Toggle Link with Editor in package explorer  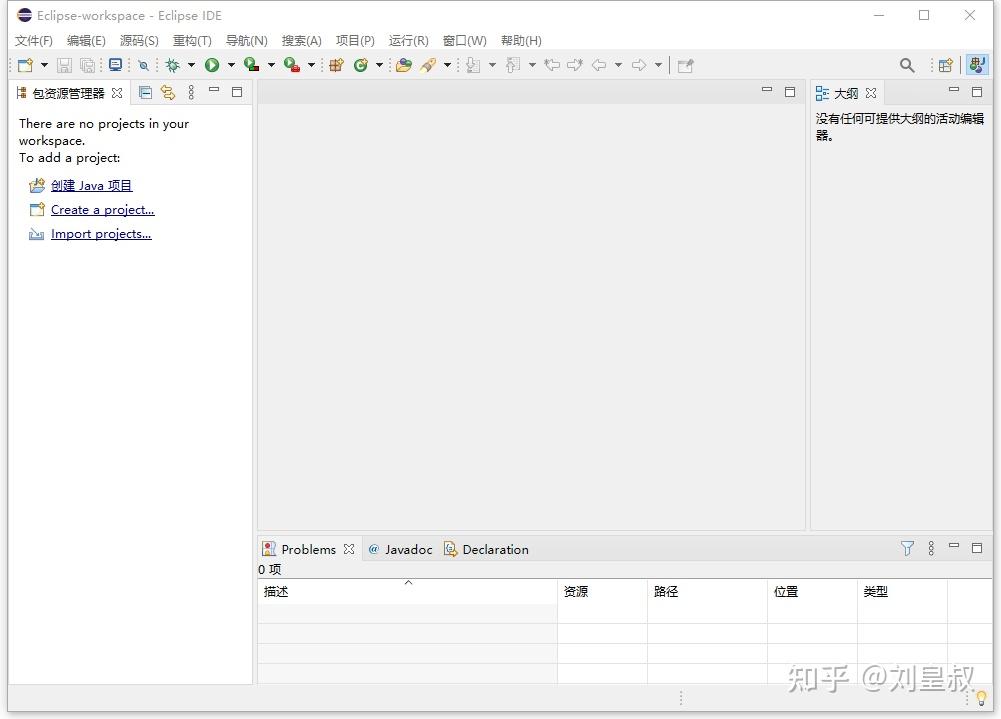pyautogui.click(x=168, y=93)
